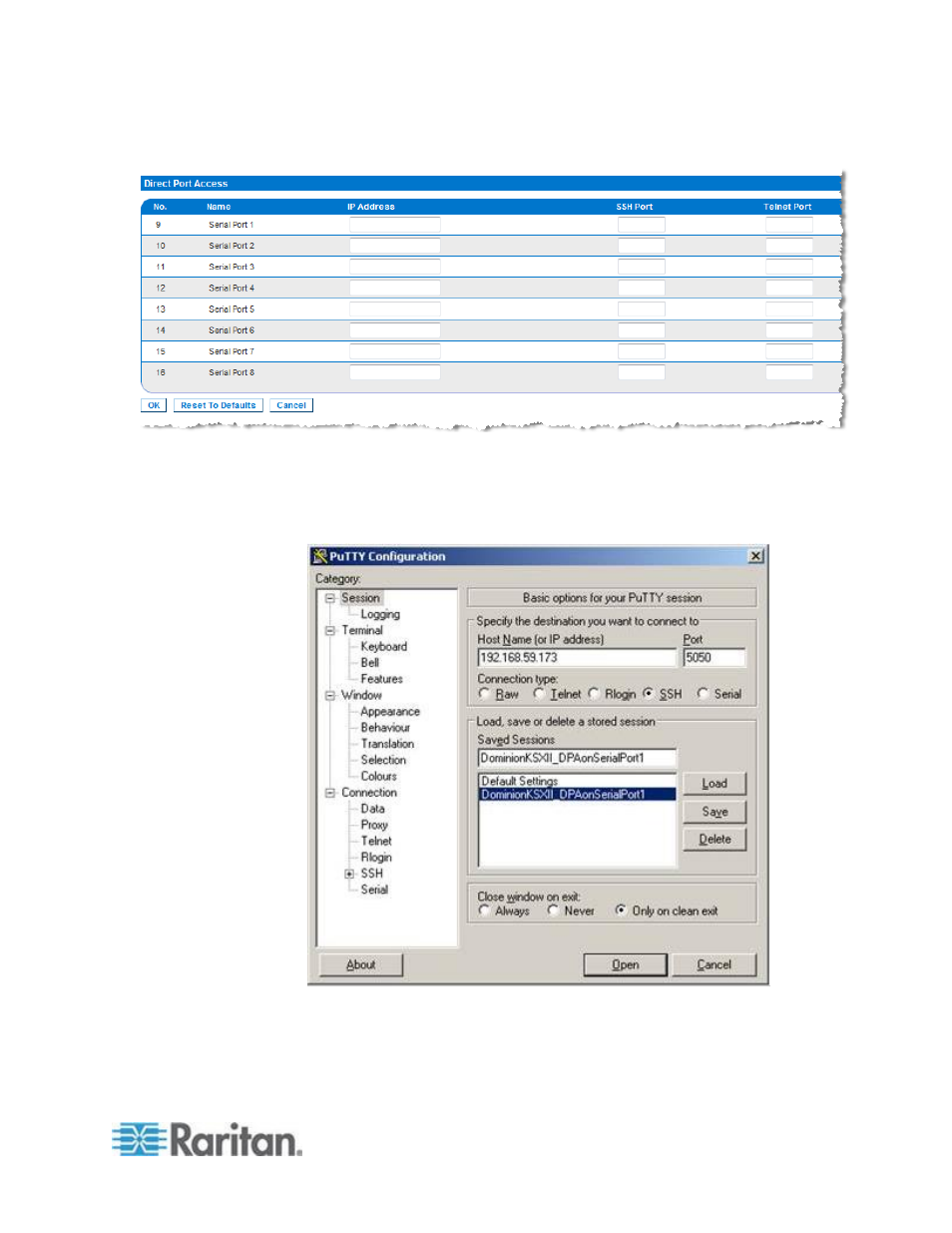Viewport: 952px width, 1233px height.
Task: Click Reset To Defaults button
Action: (x=219, y=405)
